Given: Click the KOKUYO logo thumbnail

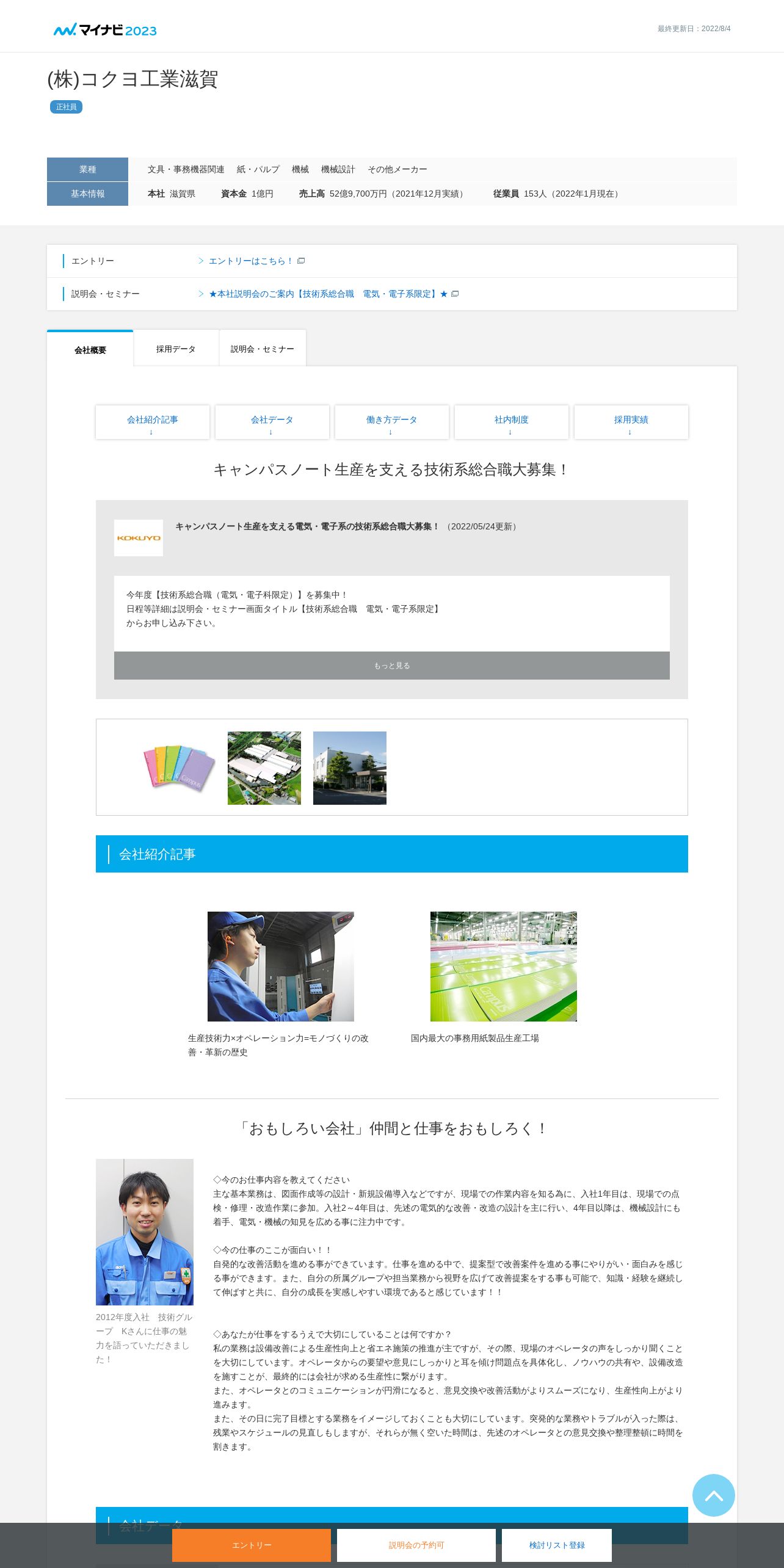Looking at the screenshot, I should point(139,538).
